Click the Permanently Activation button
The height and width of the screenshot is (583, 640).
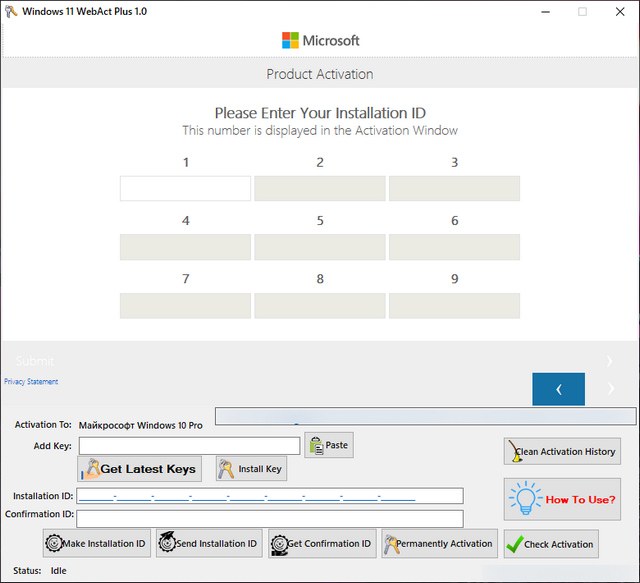pyautogui.click(x=439, y=543)
